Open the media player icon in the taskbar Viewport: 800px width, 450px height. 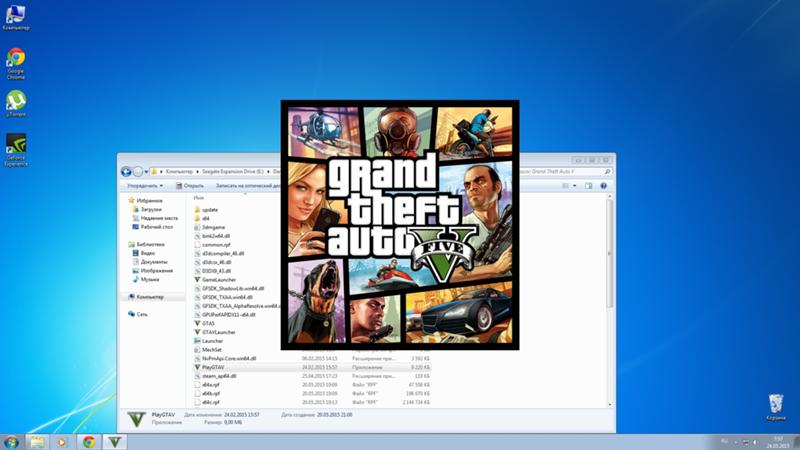click(x=62, y=442)
